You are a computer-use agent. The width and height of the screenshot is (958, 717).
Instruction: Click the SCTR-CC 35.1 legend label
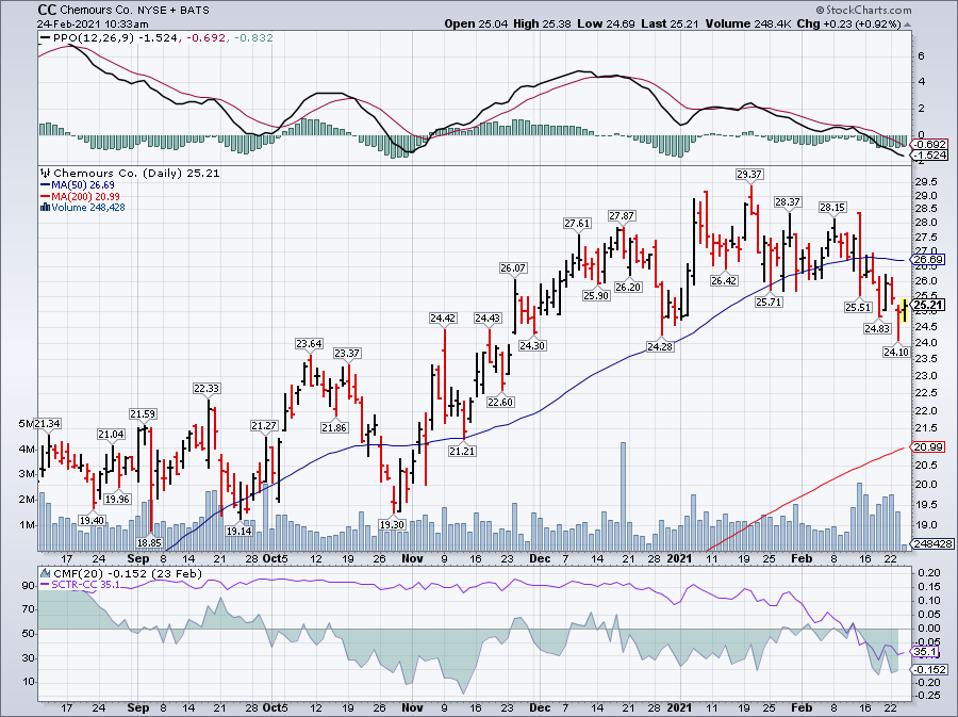click(86, 585)
